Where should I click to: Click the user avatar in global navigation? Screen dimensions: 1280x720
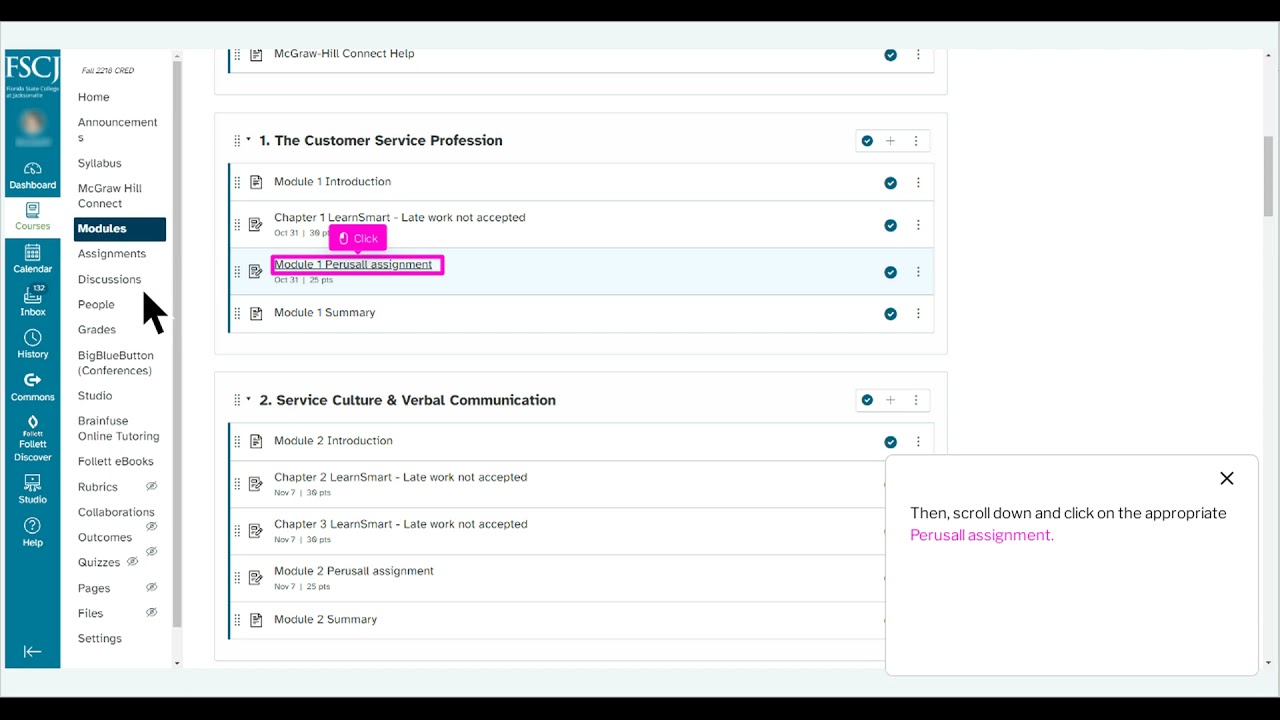click(x=32, y=124)
